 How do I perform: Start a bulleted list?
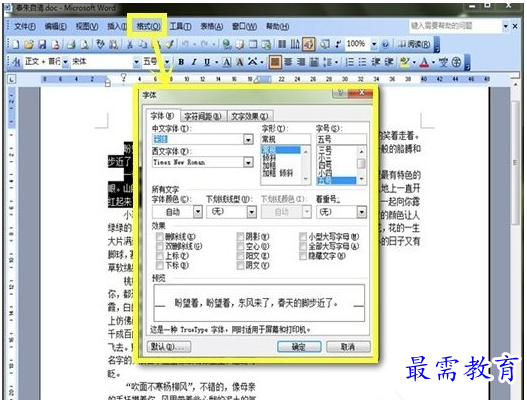[362, 62]
